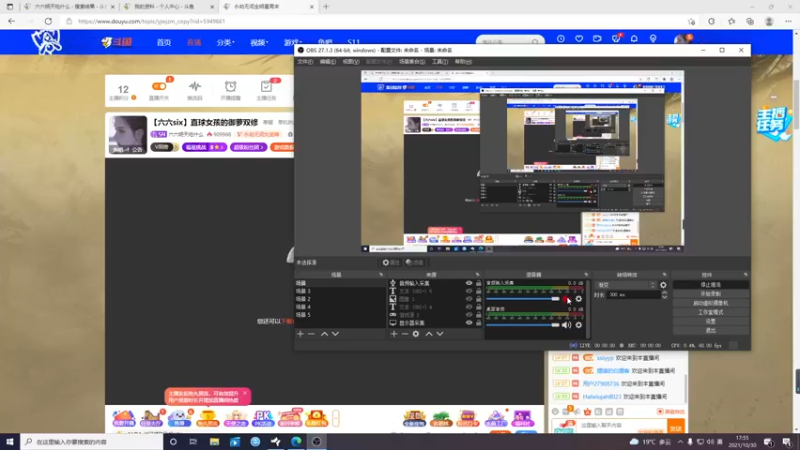Screen dimensions: 800x450
Task: Click 停止推流 button in OBS Controls
Action: (711, 285)
